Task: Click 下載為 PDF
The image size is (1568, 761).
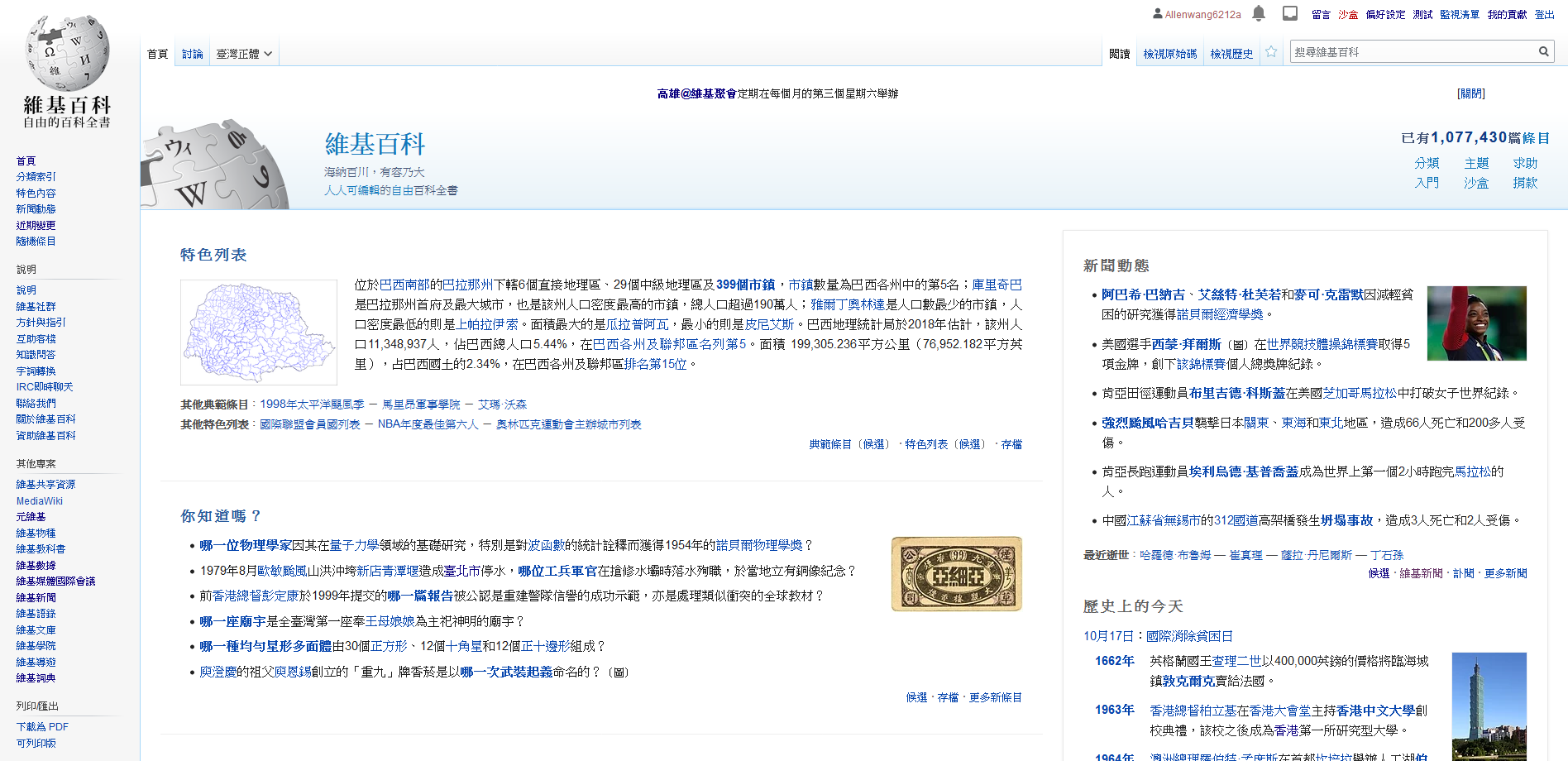Action: pos(43,727)
